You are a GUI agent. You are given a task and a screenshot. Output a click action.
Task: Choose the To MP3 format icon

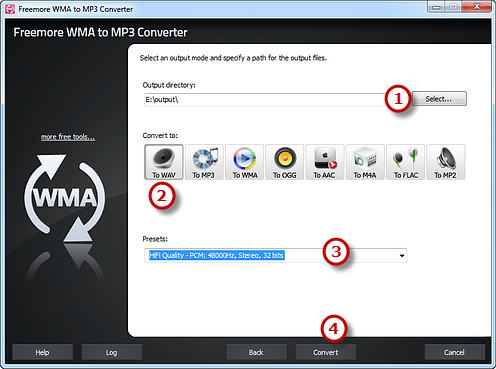[x=204, y=162]
